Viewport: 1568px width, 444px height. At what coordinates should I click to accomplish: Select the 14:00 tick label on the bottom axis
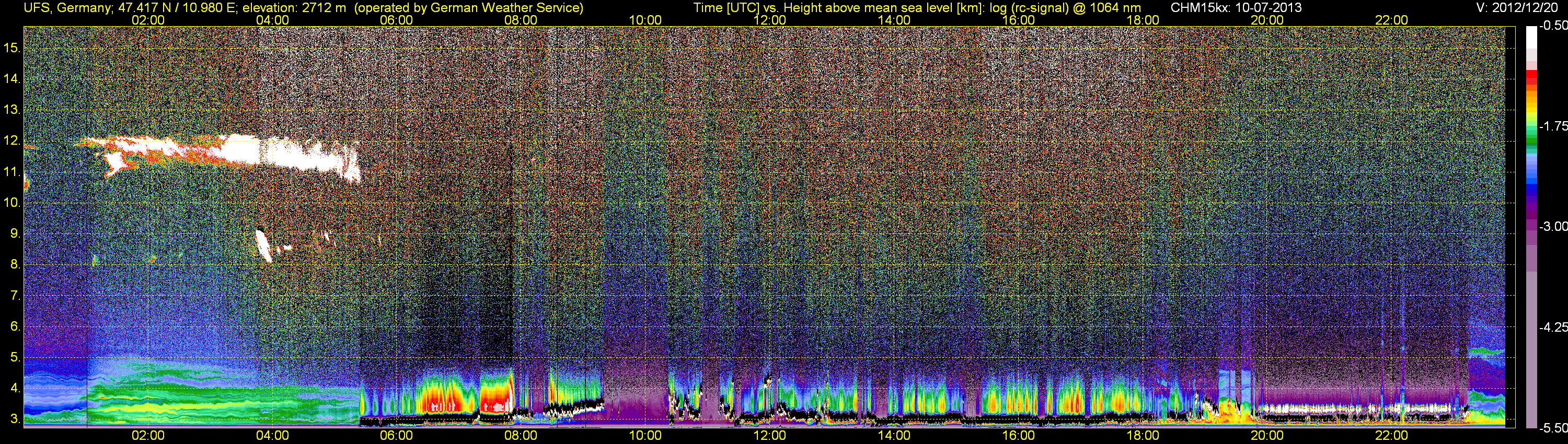click(894, 436)
